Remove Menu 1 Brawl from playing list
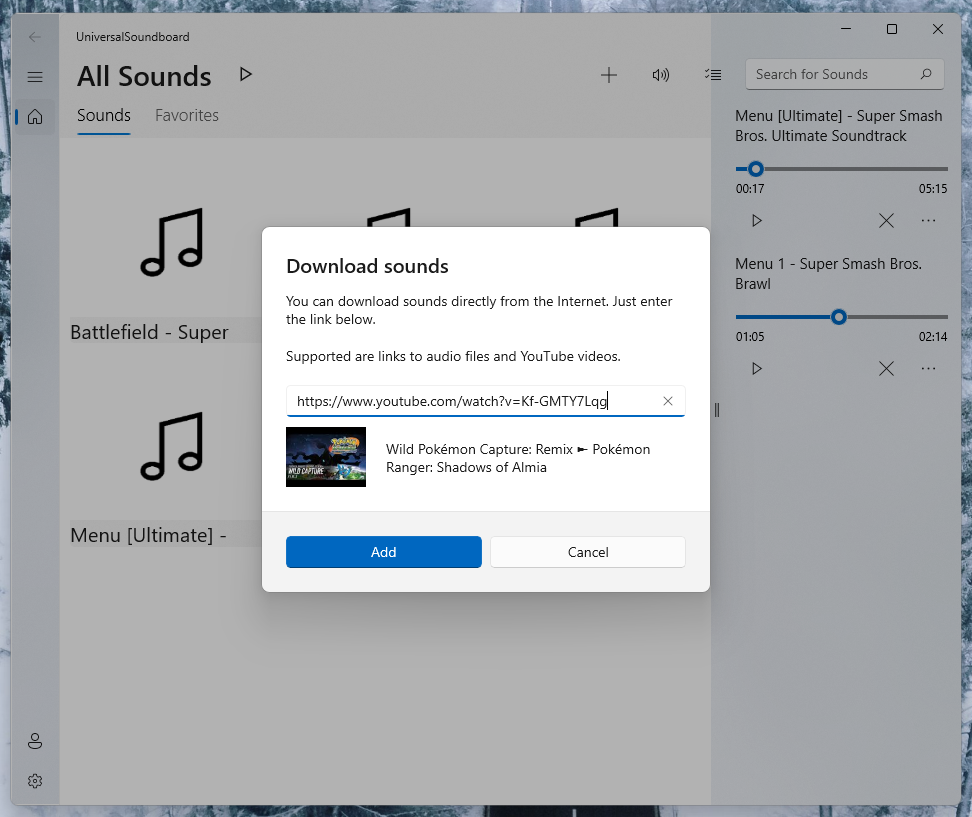 pyautogui.click(x=886, y=369)
